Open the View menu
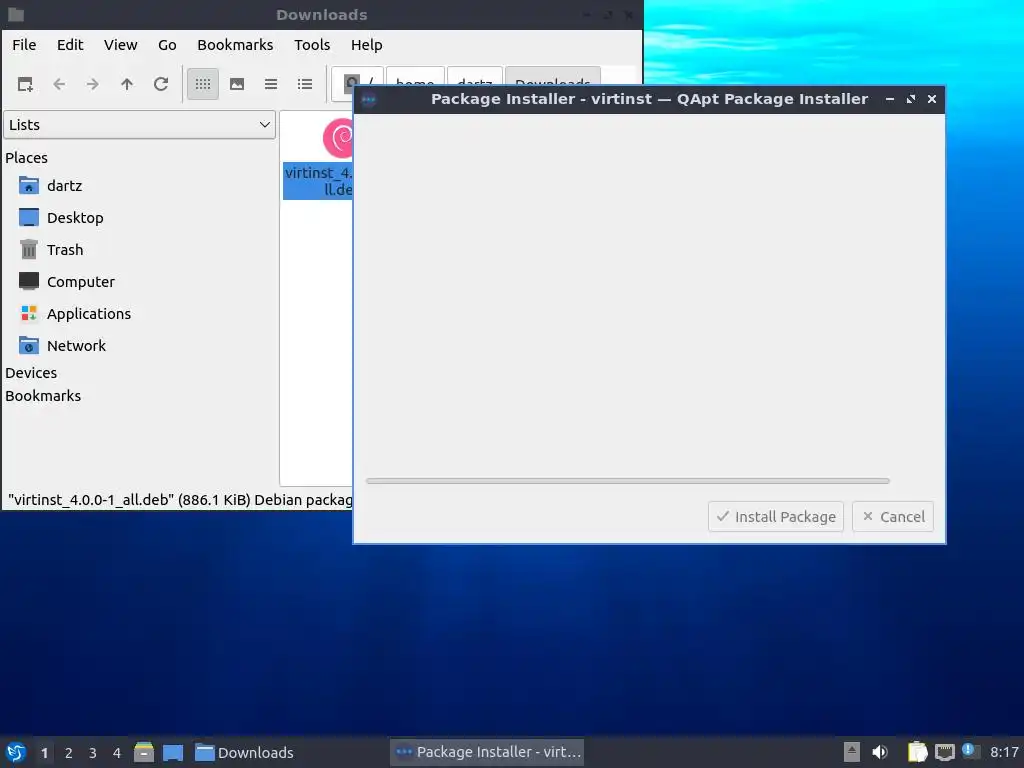This screenshot has width=1024, height=768. click(x=120, y=45)
